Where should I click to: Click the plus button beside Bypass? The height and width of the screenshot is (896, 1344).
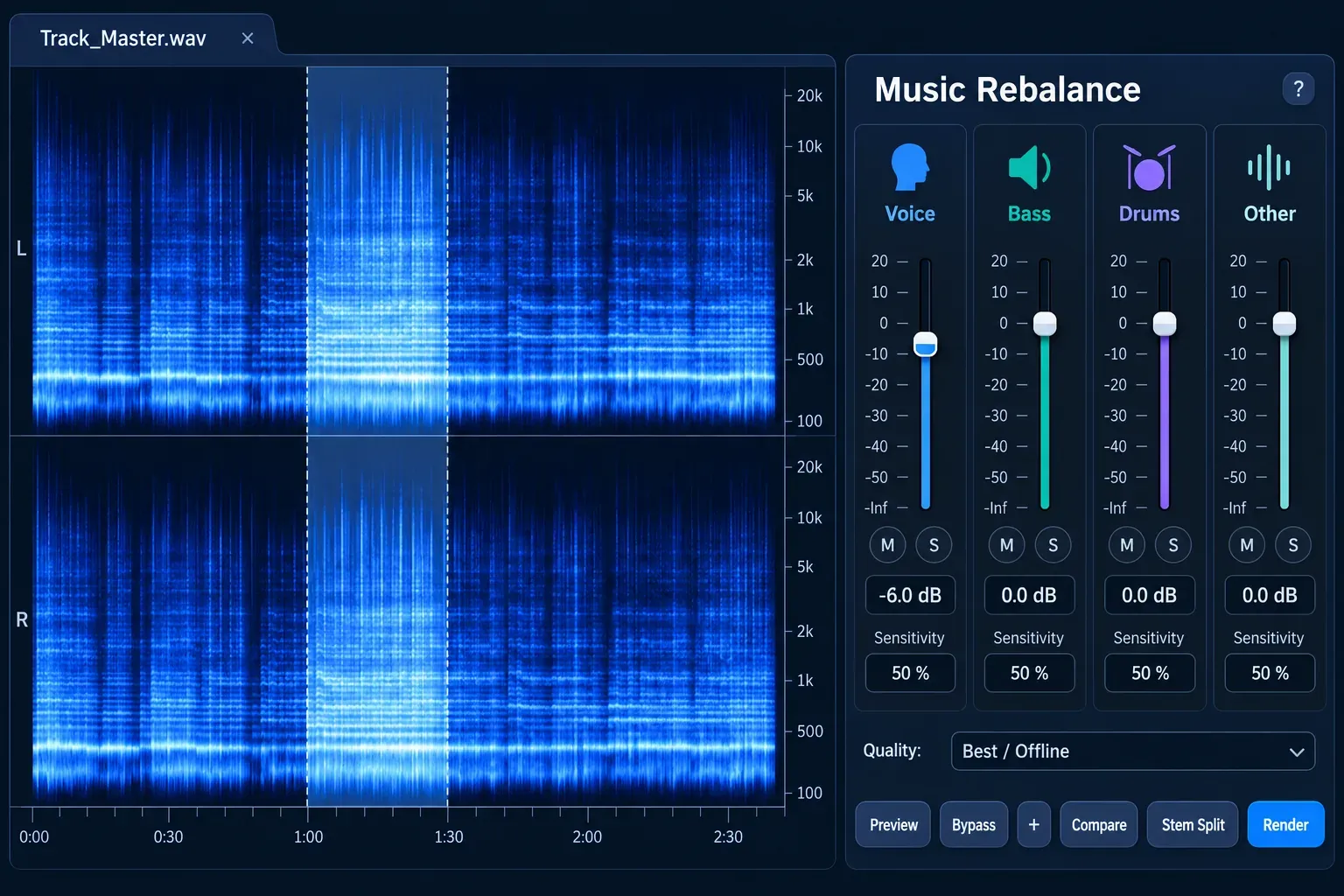click(x=1033, y=824)
